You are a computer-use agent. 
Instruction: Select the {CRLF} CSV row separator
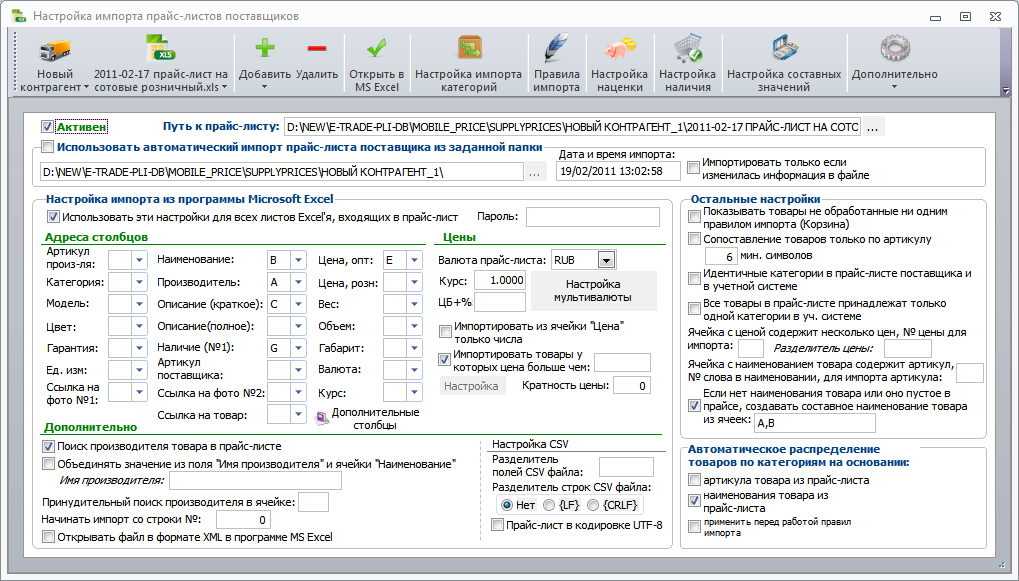593,505
